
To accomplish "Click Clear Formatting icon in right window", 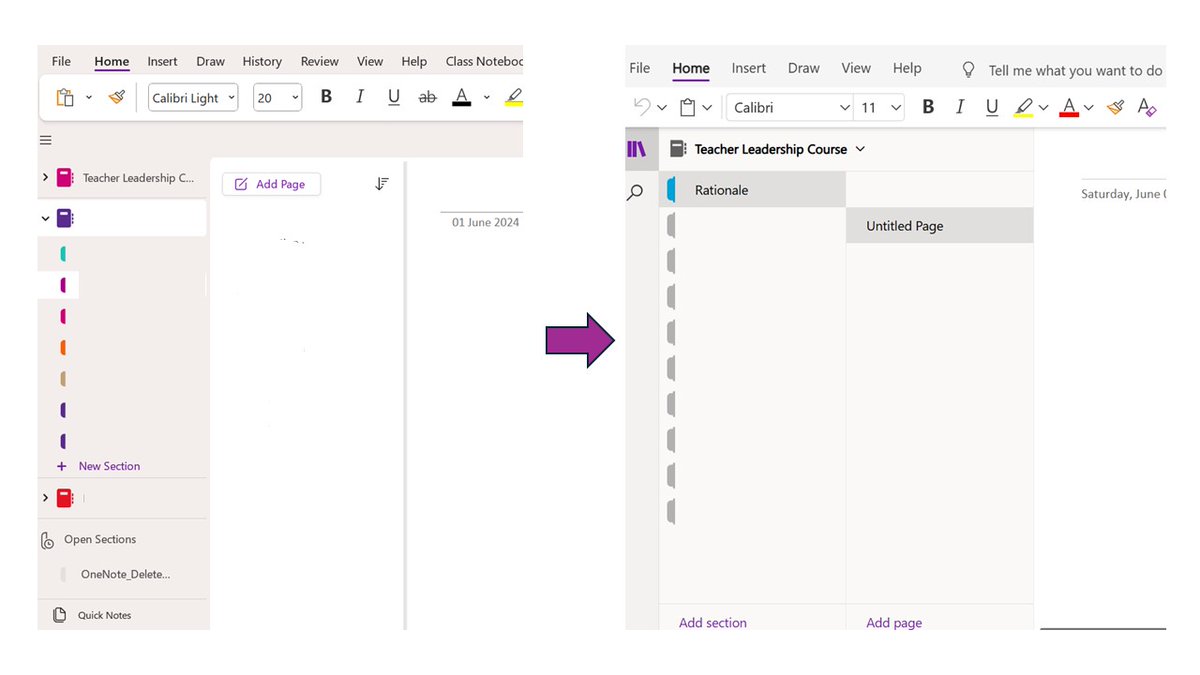I will pyautogui.click(x=1147, y=107).
